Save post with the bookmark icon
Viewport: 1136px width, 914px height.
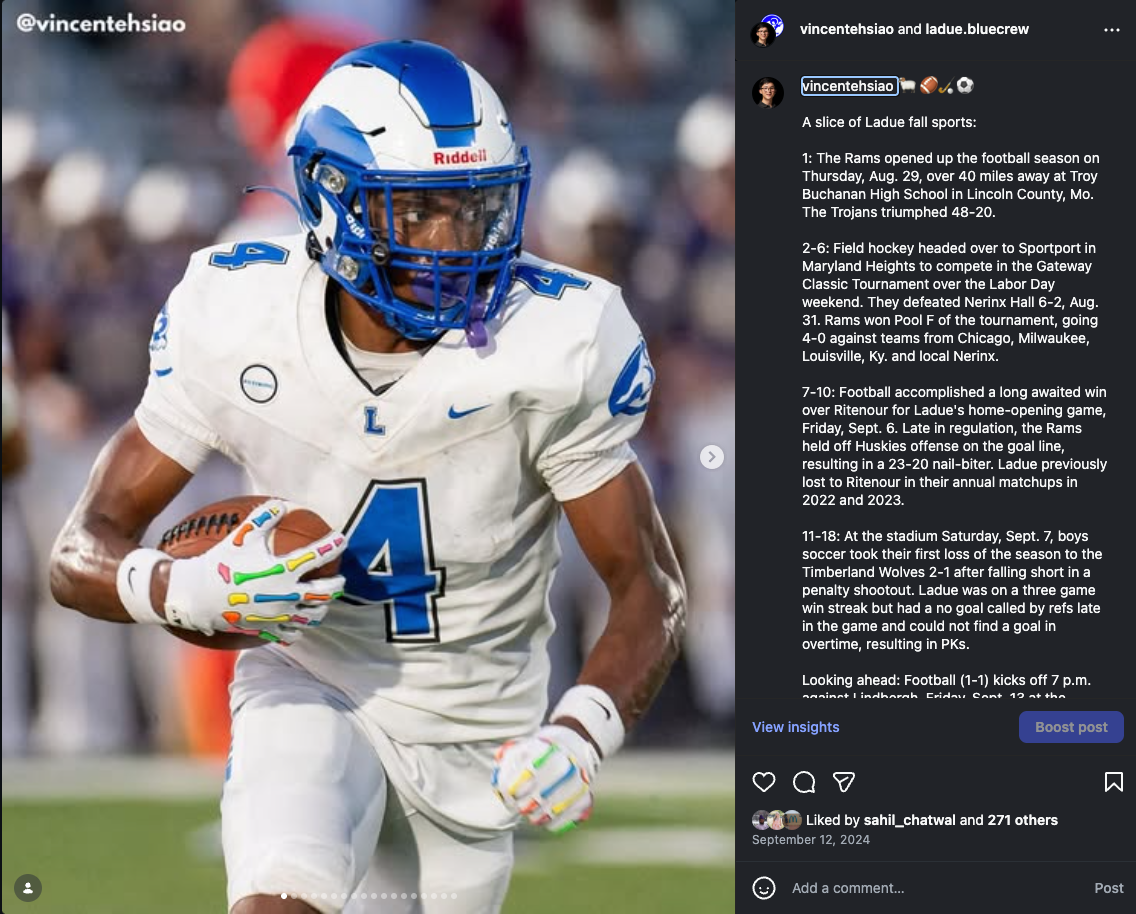pyautogui.click(x=1114, y=782)
